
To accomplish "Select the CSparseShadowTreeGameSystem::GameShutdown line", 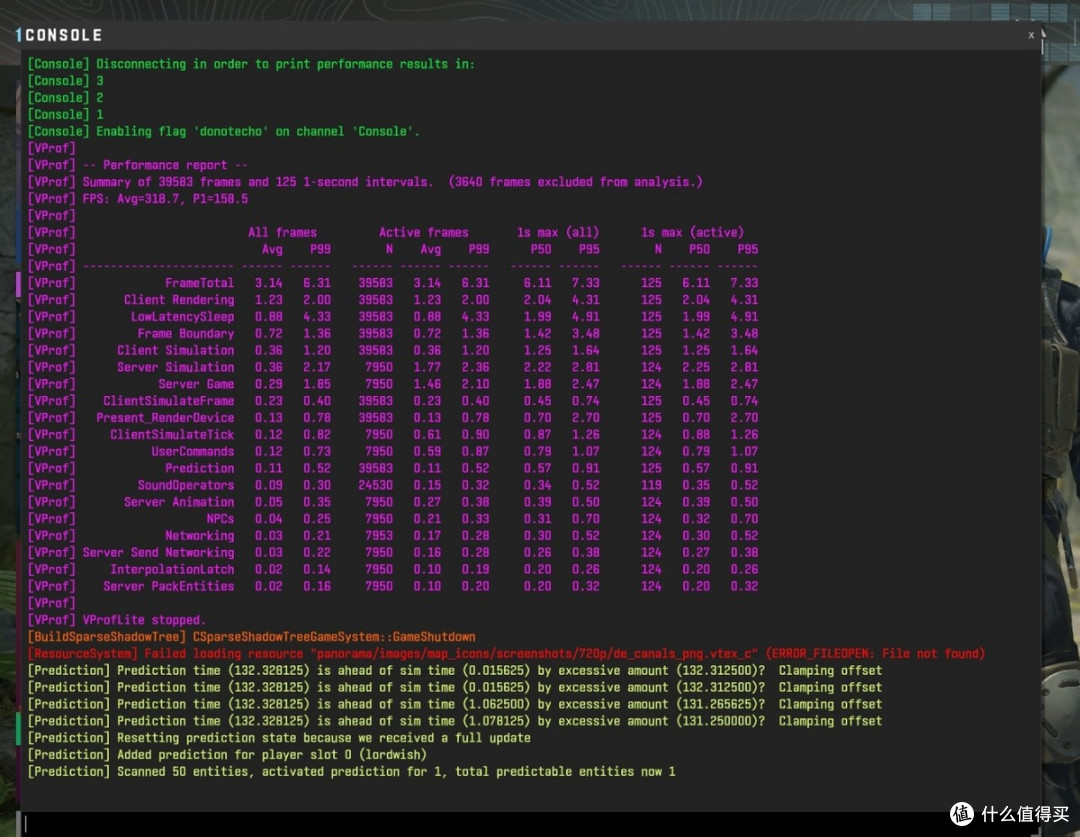I will pos(251,637).
